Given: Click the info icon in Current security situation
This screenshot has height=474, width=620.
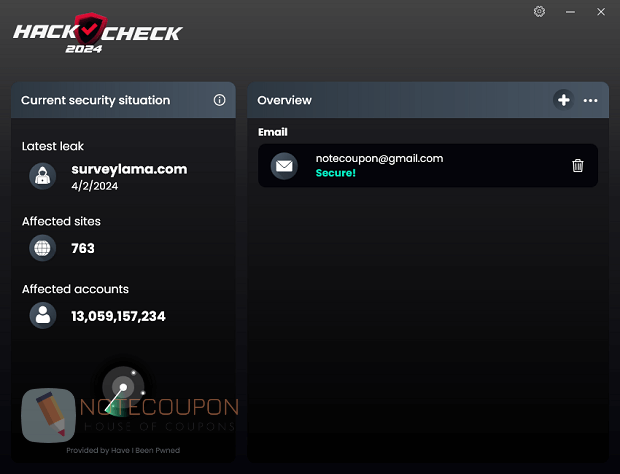Looking at the screenshot, I should pyautogui.click(x=219, y=100).
